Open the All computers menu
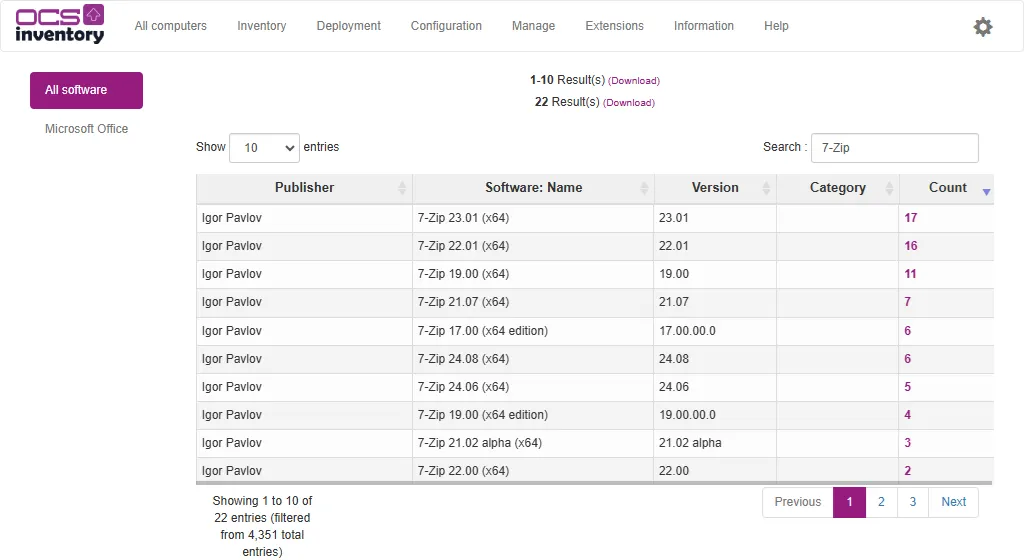Viewport: 1024px width, 560px height. click(x=170, y=26)
